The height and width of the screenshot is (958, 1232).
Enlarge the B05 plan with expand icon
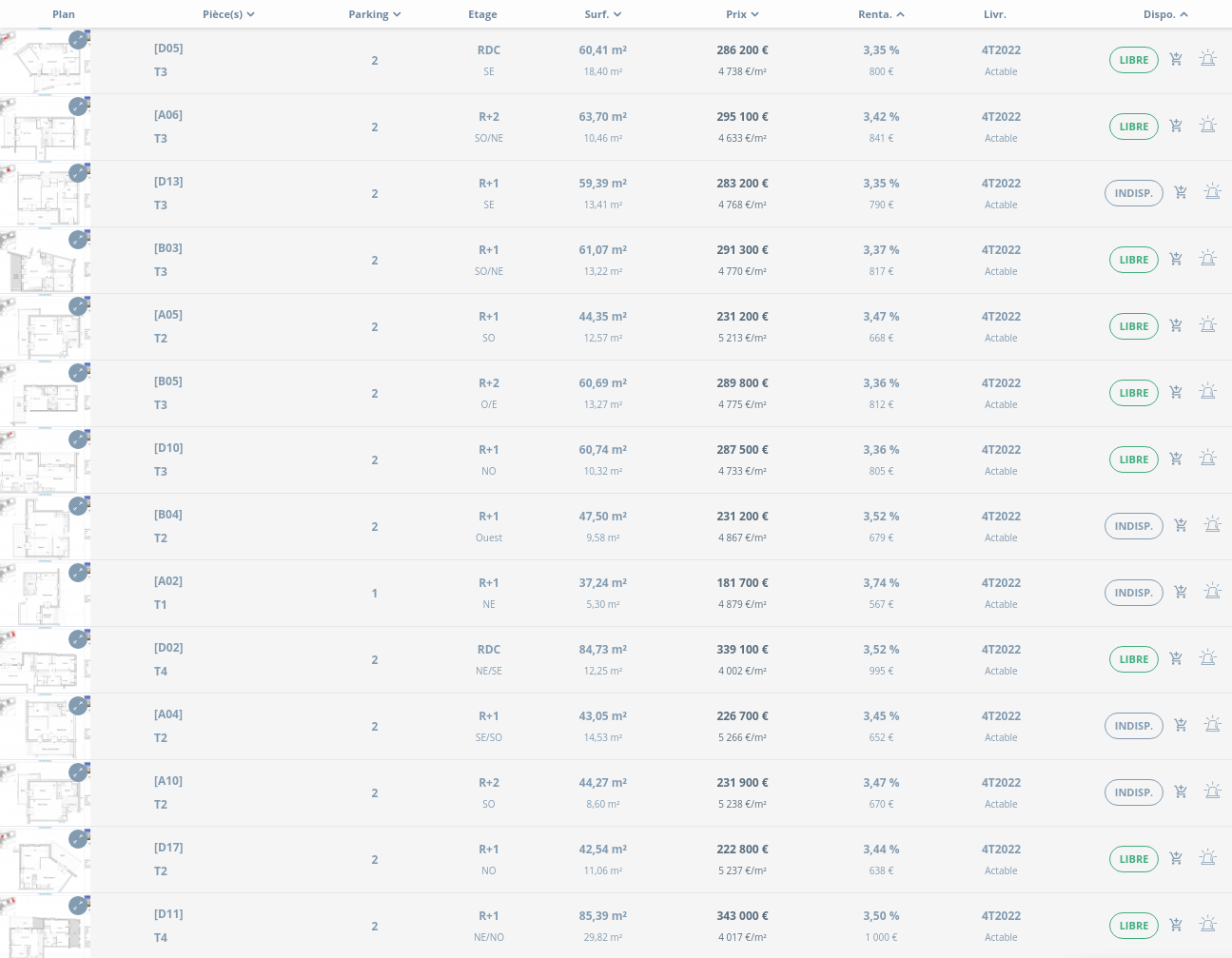(78, 373)
